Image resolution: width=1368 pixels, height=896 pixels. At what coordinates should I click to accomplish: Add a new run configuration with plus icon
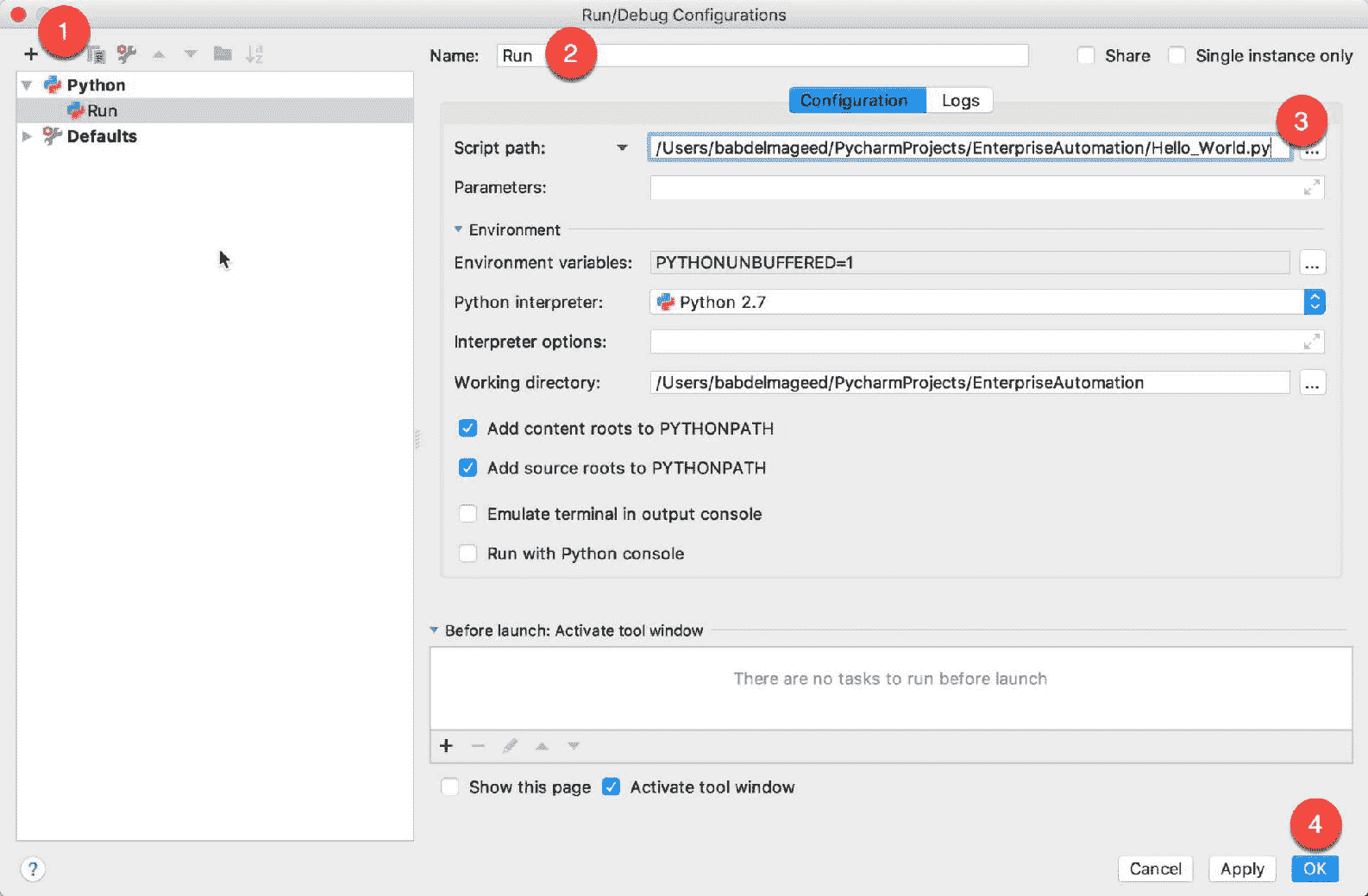point(31,54)
